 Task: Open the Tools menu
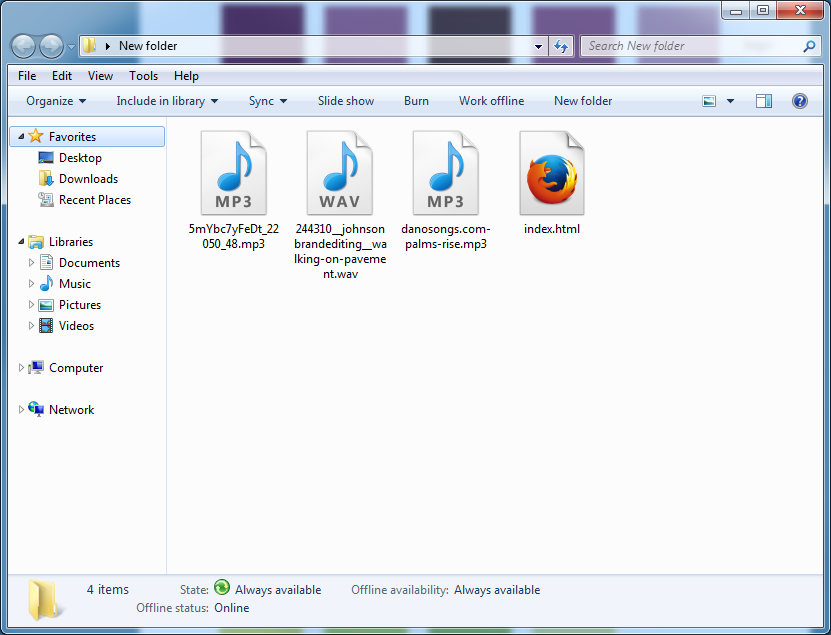pos(144,76)
